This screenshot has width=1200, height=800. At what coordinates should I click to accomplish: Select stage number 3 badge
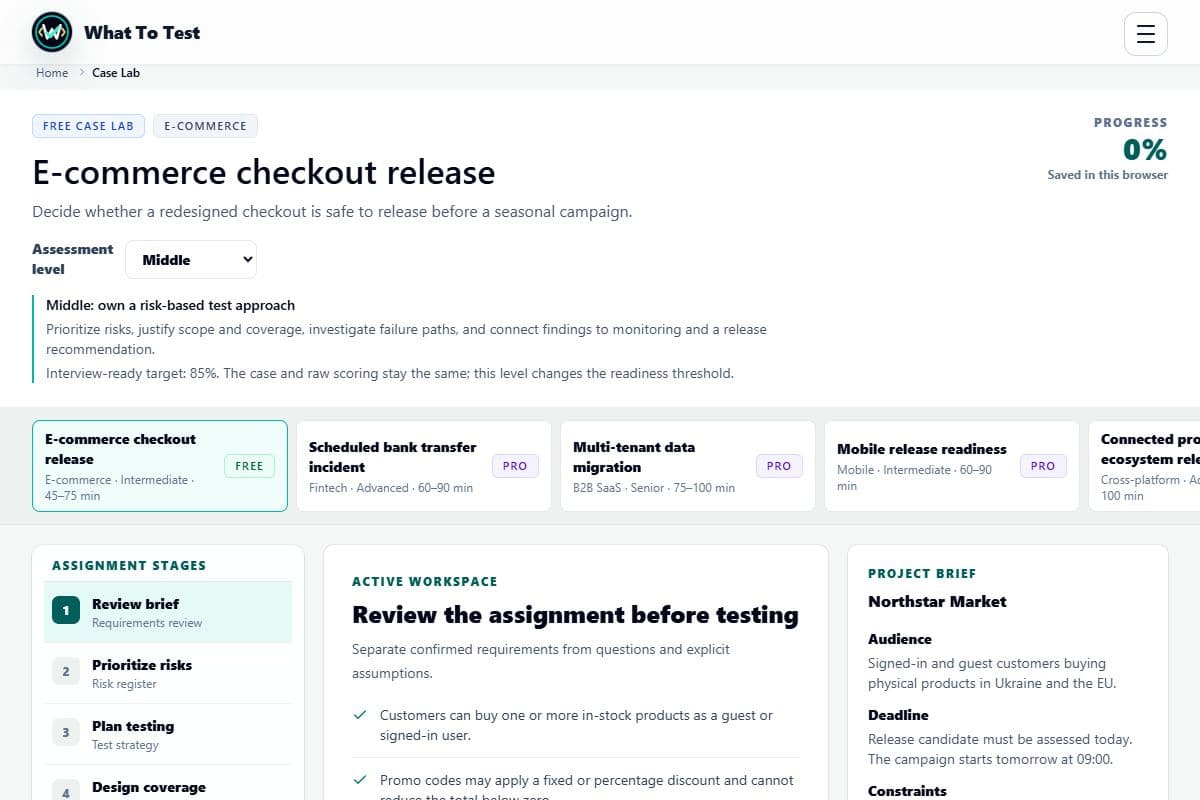[x=66, y=732]
